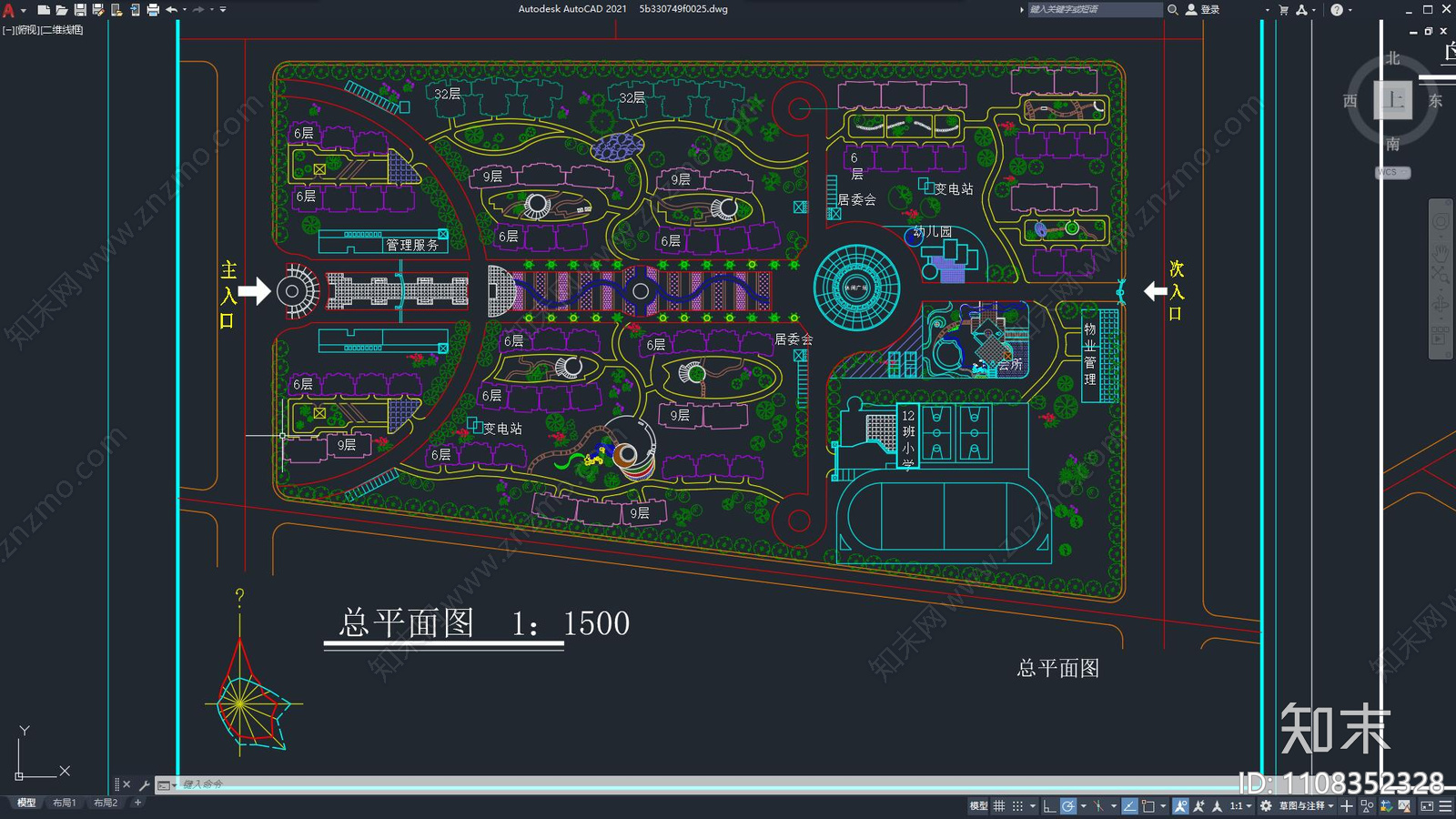Click the keyword search input field
The width and height of the screenshot is (1456, 819).
(x=1095, y=10)
